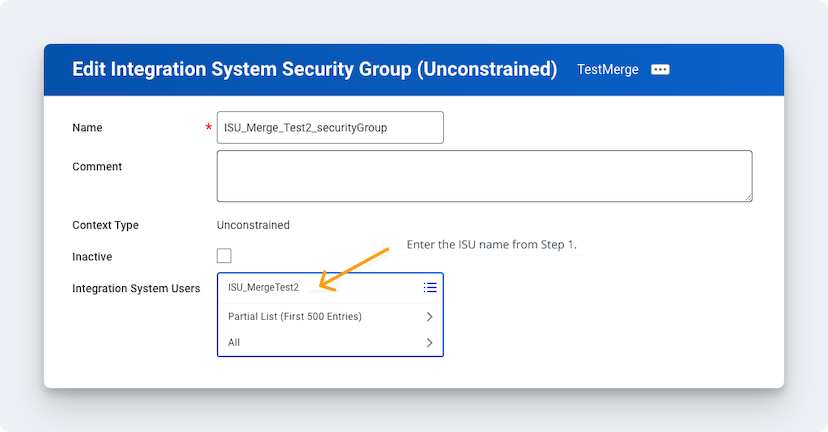
Task: Click the Integration System Users label
Action: coord(136,288)
